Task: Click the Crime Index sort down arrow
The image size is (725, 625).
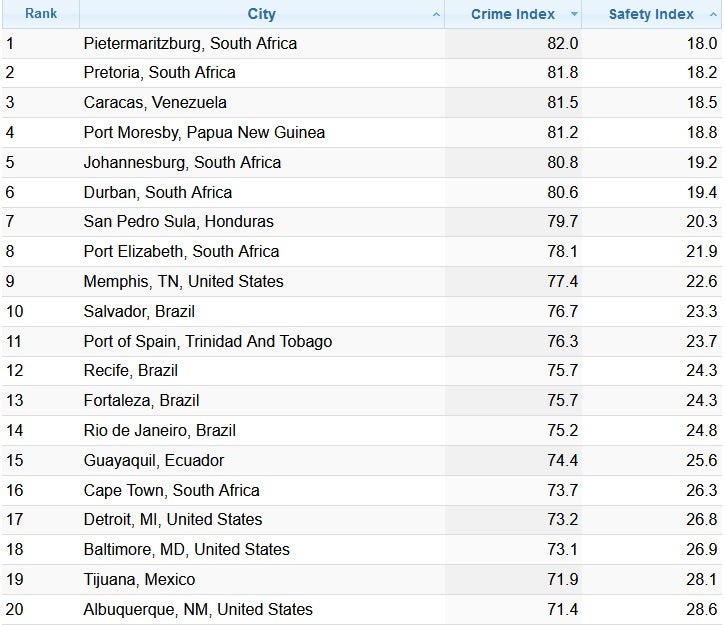Action: [574, 15]
